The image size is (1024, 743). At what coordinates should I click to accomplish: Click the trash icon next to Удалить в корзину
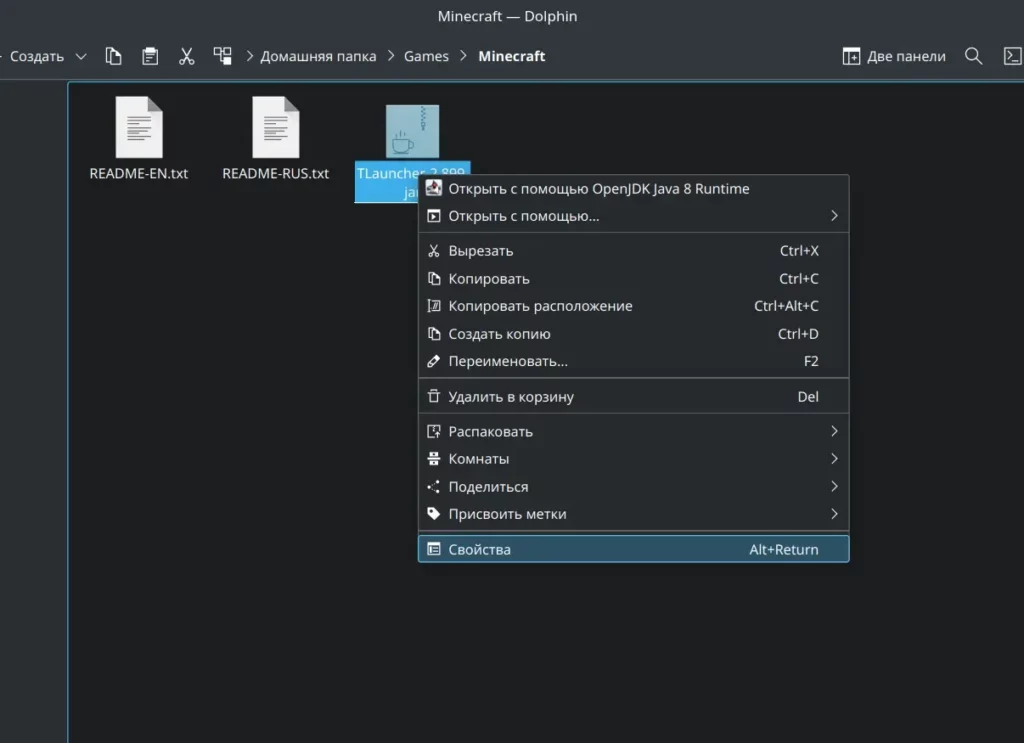coord(434,396)
